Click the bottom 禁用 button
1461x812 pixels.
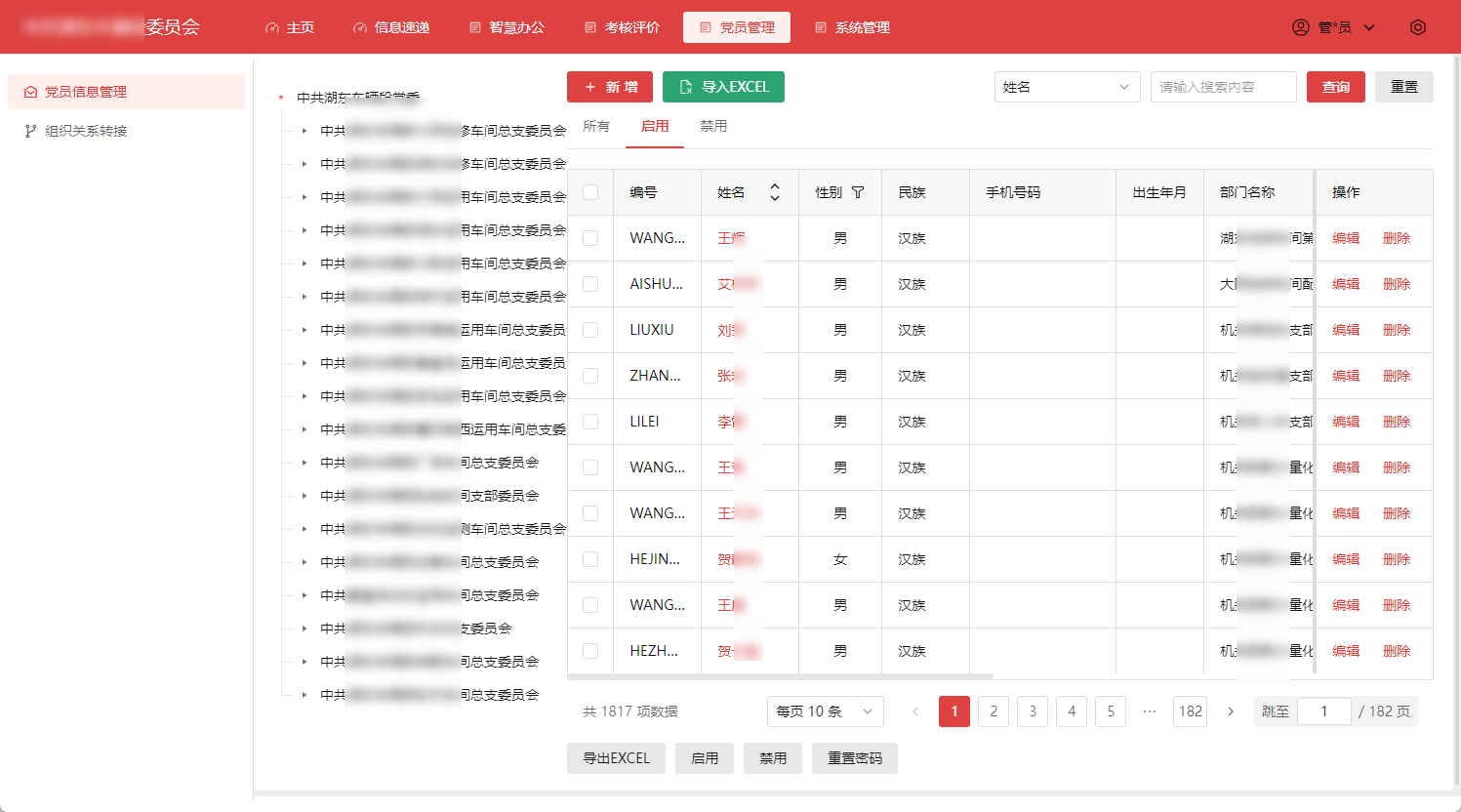(x=773, y=758)
